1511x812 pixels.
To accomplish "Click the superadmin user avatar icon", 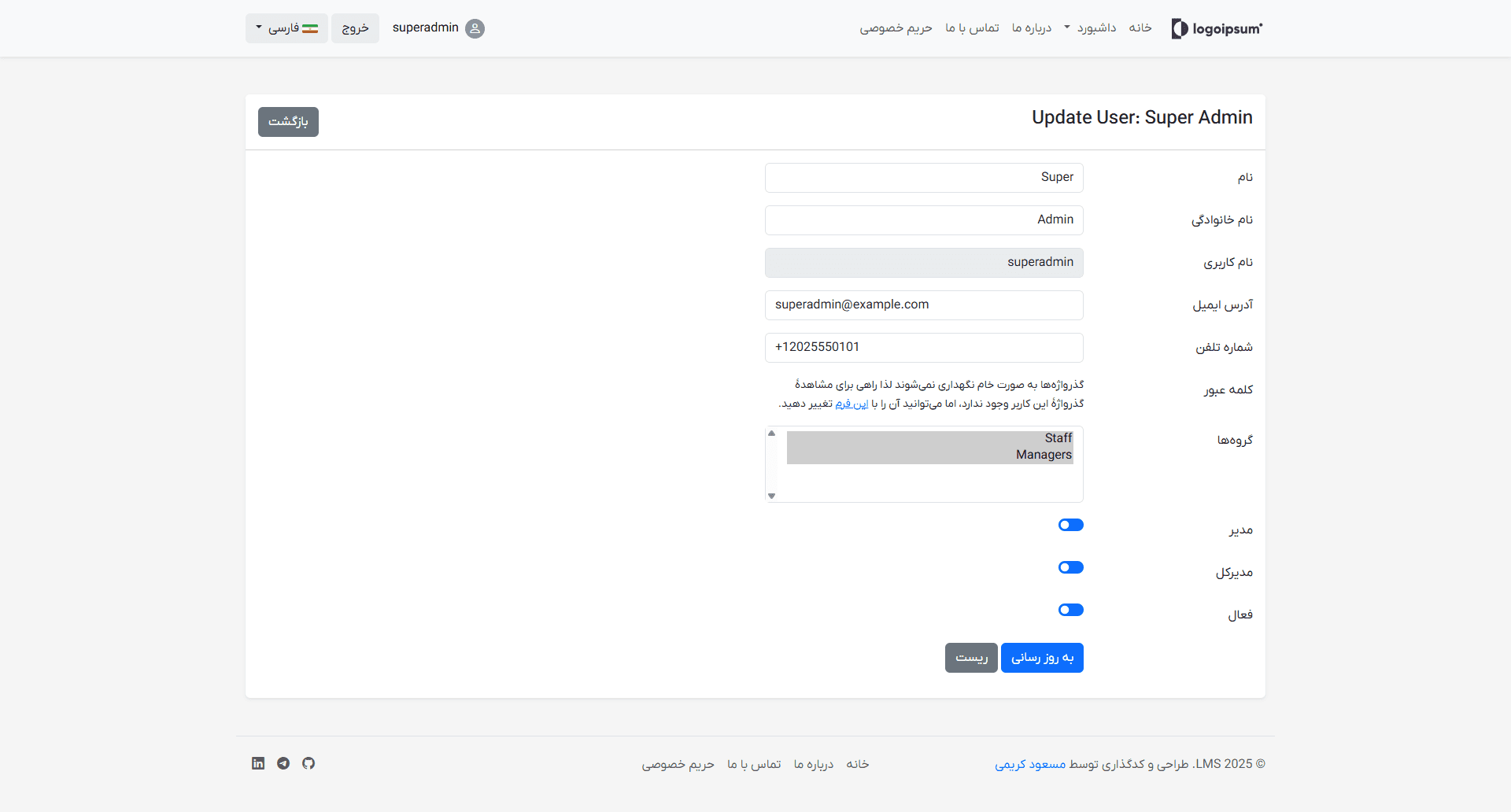I will tap(475, 28).
